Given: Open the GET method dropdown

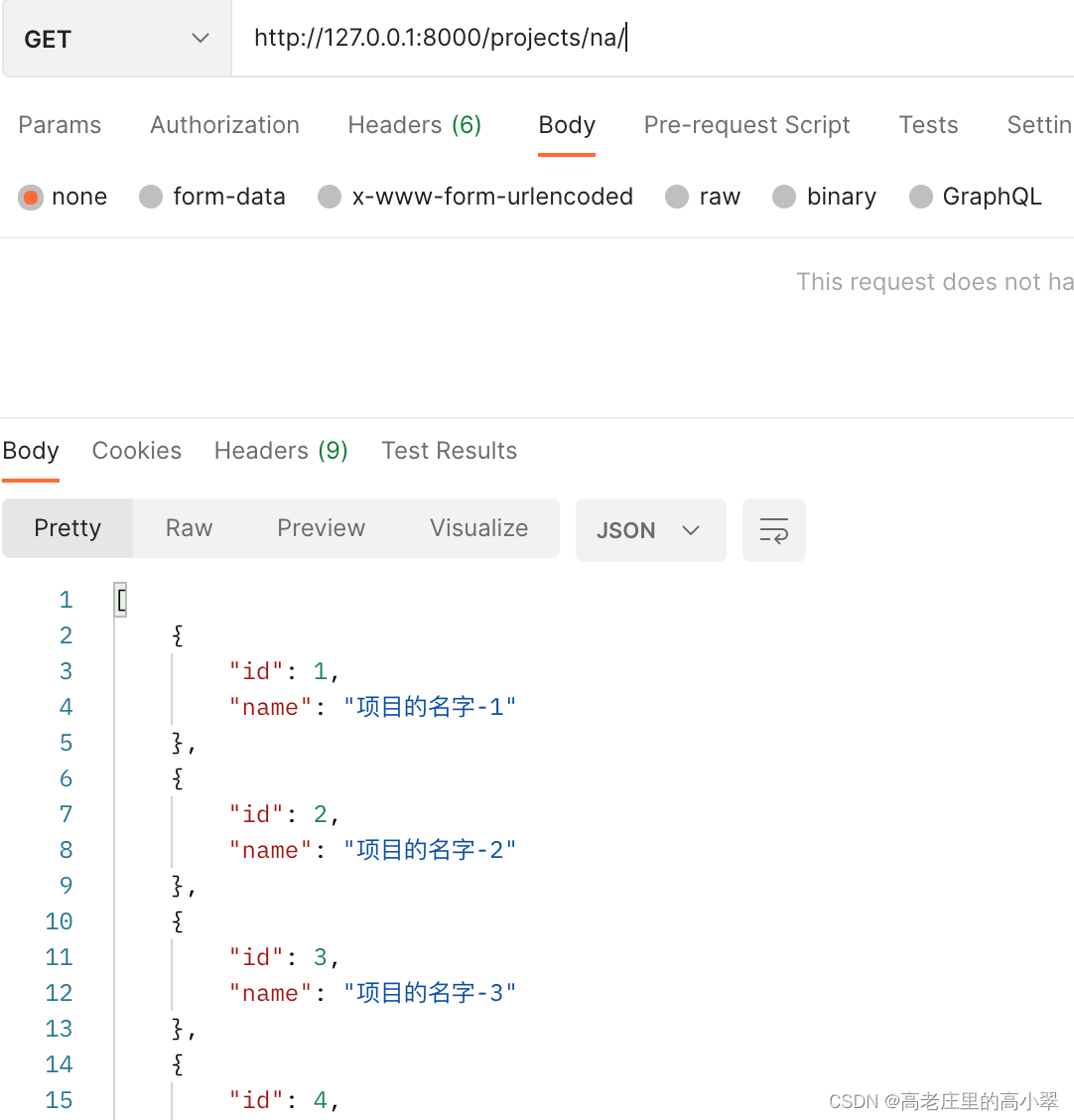Looking at the screenshot, I should click(x=116, y=39).
